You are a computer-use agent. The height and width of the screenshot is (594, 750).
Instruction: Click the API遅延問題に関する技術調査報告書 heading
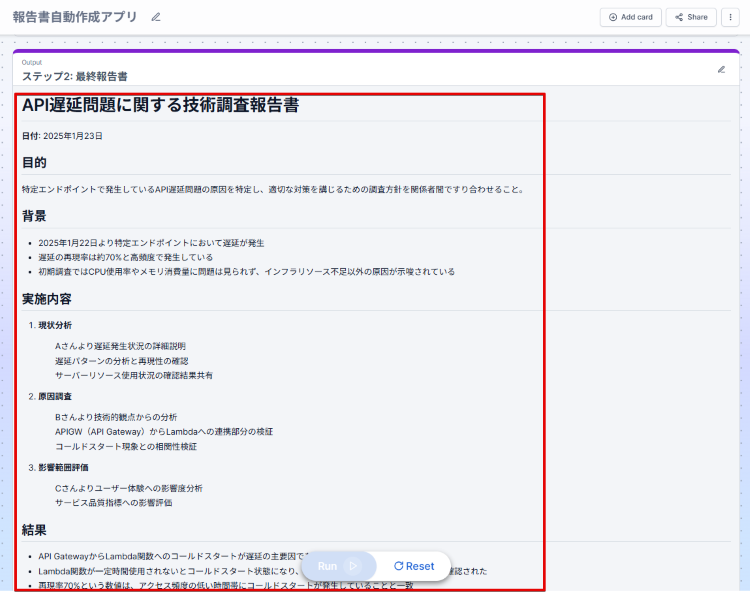point(160,106)
